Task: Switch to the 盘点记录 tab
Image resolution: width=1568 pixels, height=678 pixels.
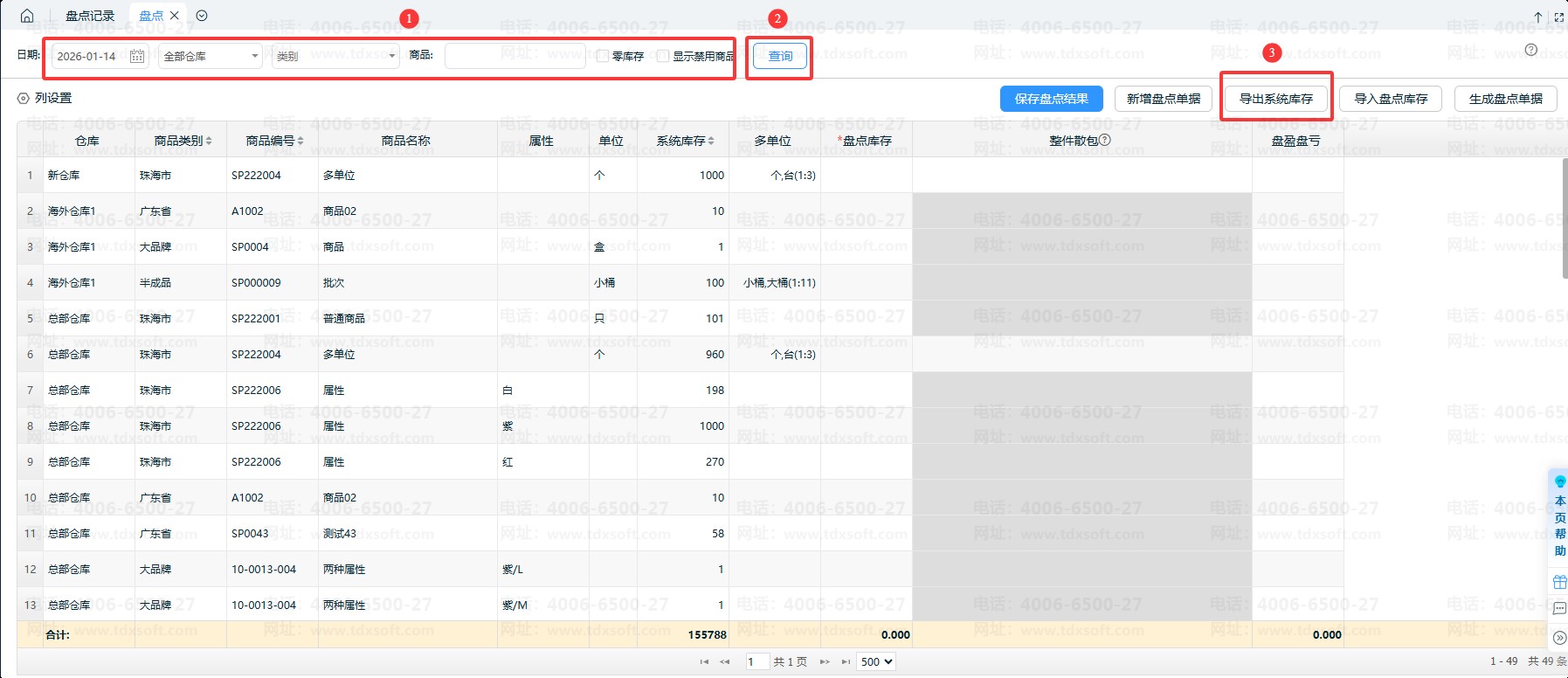Action: [90, 16]
